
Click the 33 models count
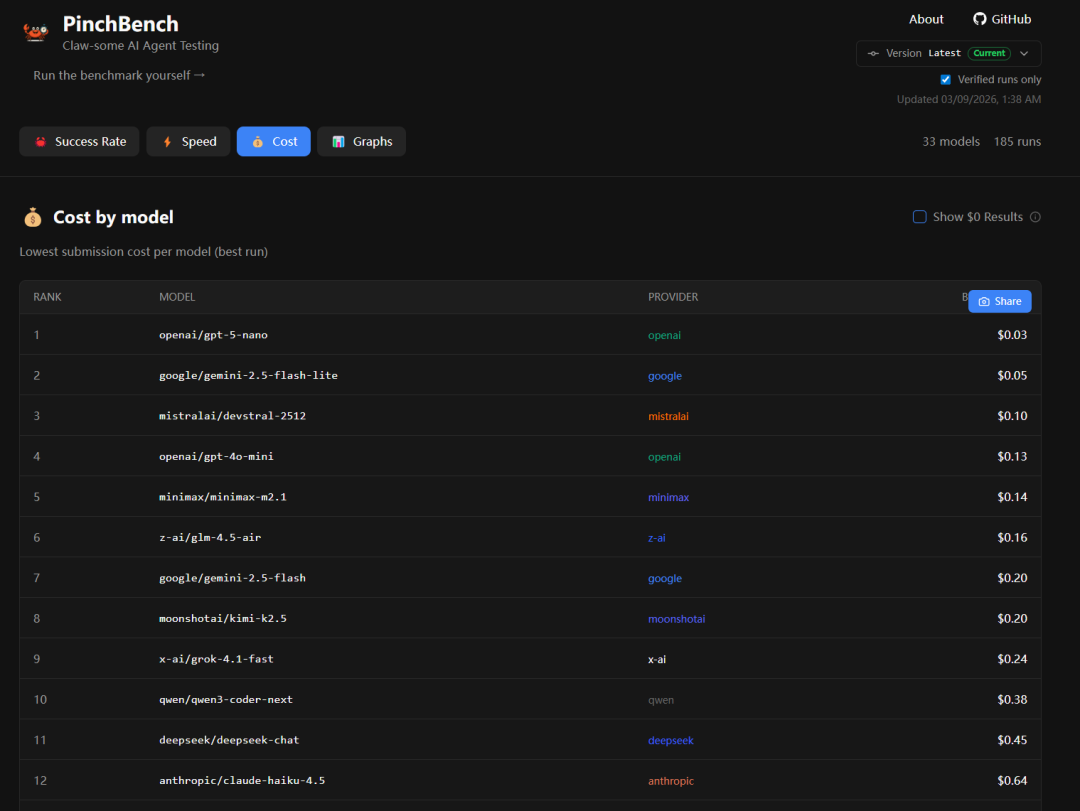(951, 142)
